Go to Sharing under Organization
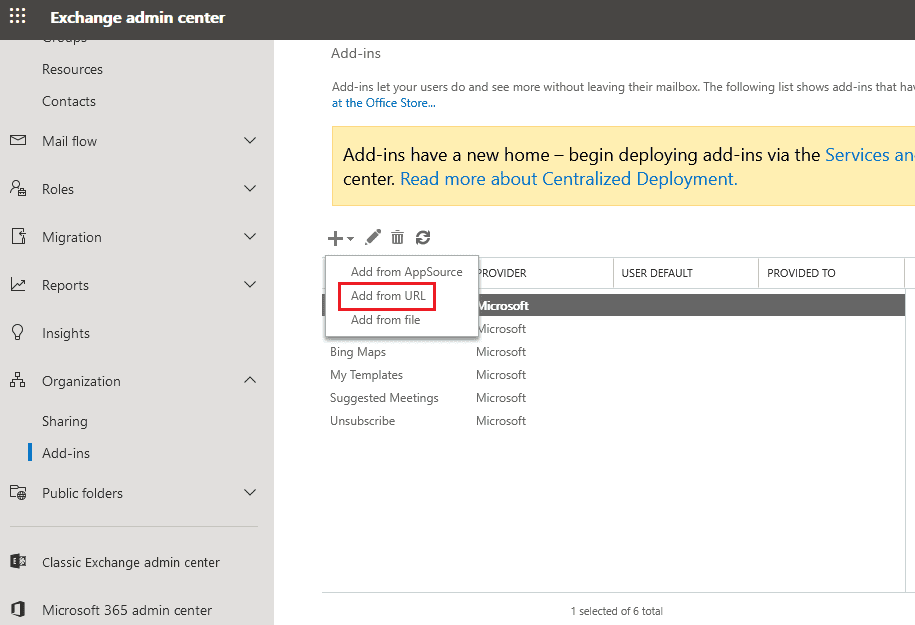915x625 pixels. coord(65,421)
